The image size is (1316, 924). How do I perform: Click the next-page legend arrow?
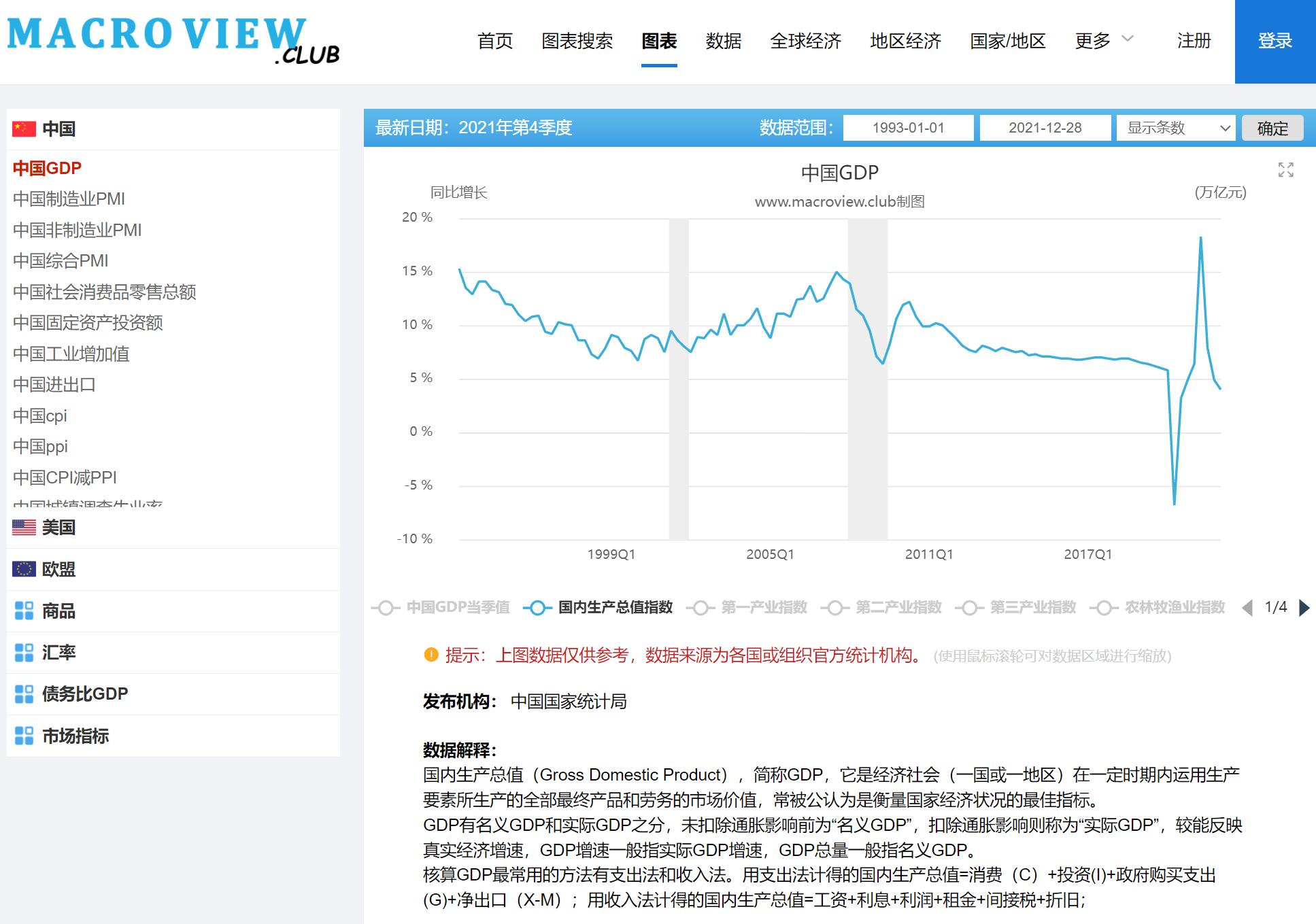click(x=1304, y=607)
